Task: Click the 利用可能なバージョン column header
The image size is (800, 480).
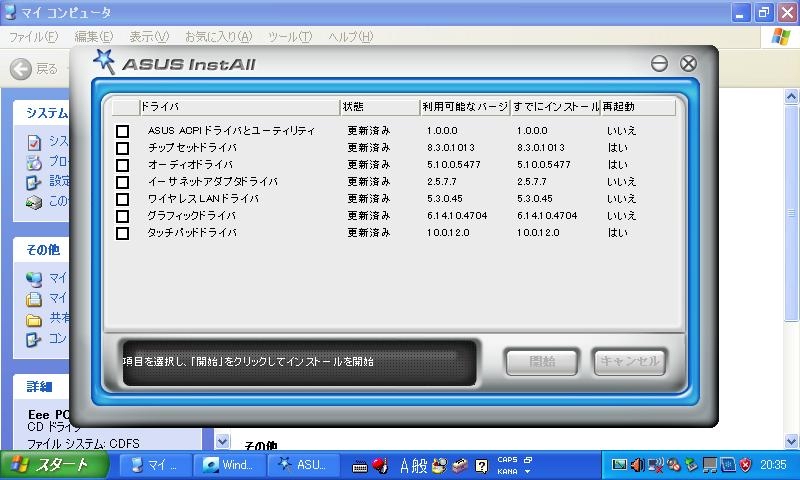Action: coord(465,107)
